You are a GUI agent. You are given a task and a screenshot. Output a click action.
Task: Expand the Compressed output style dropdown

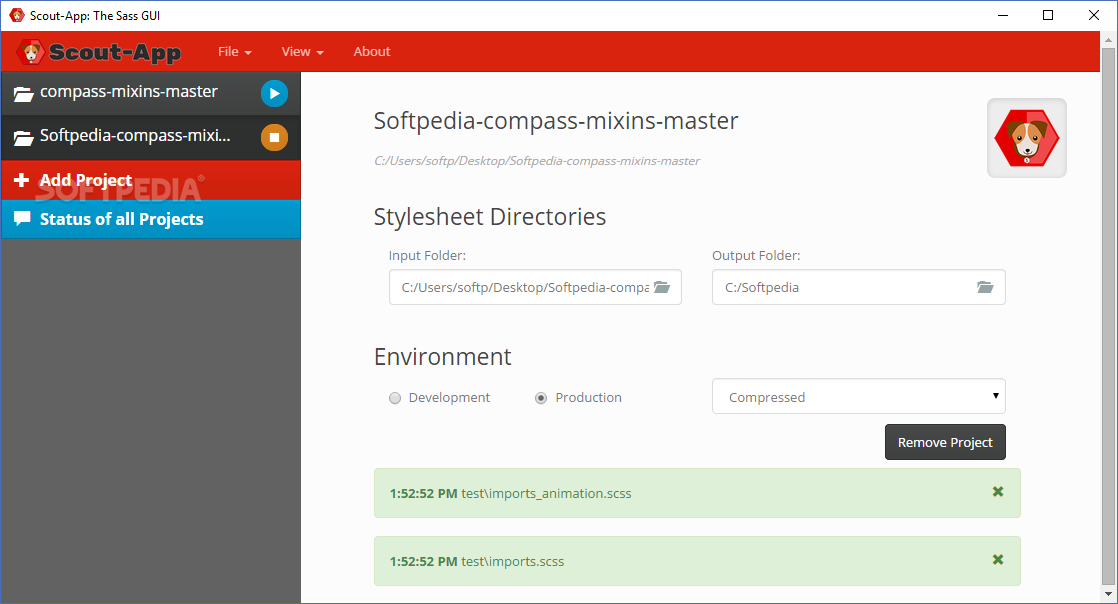pyautogui.click(x=858, y=396)
